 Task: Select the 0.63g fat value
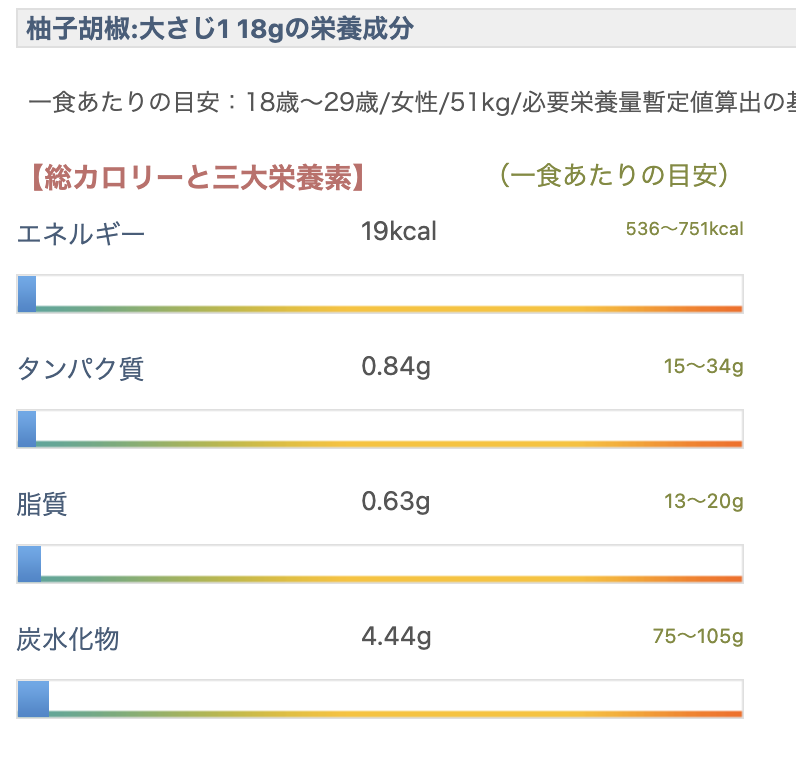[396, 501]
